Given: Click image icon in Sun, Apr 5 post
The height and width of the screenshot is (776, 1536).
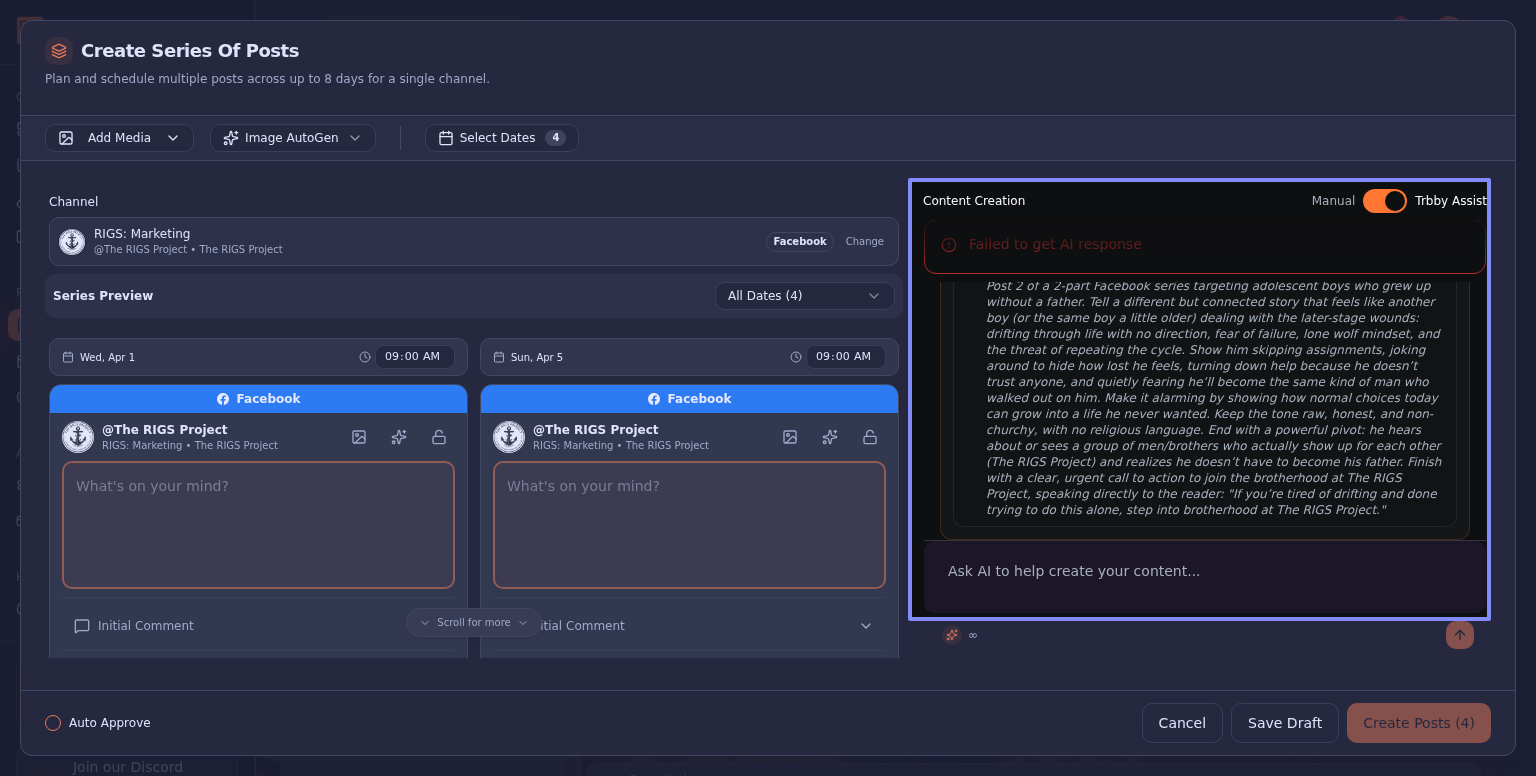Looking at the screenshot, I should [x=790, y=437].
